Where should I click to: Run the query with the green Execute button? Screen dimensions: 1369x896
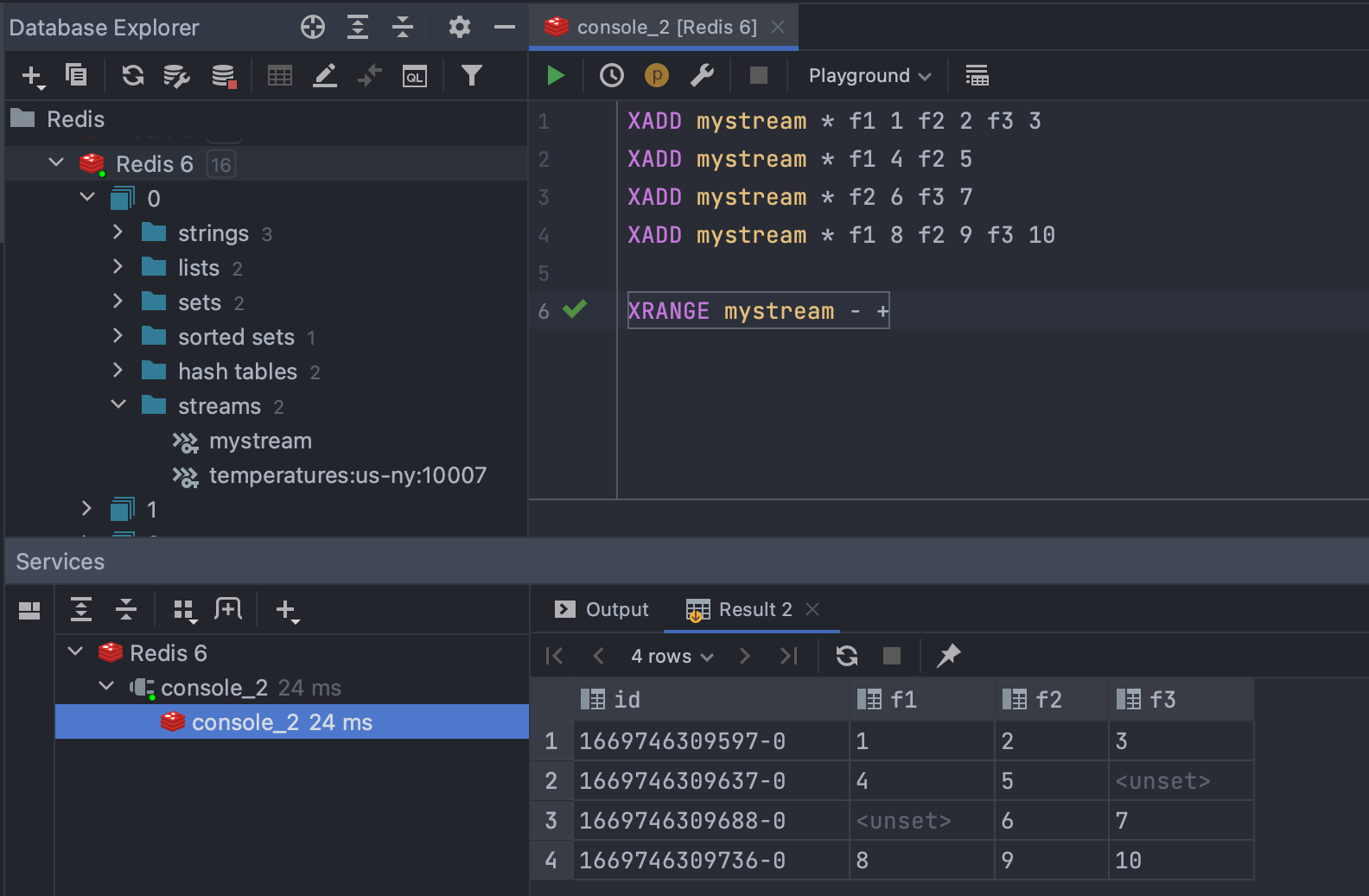(x=556, y=76)
